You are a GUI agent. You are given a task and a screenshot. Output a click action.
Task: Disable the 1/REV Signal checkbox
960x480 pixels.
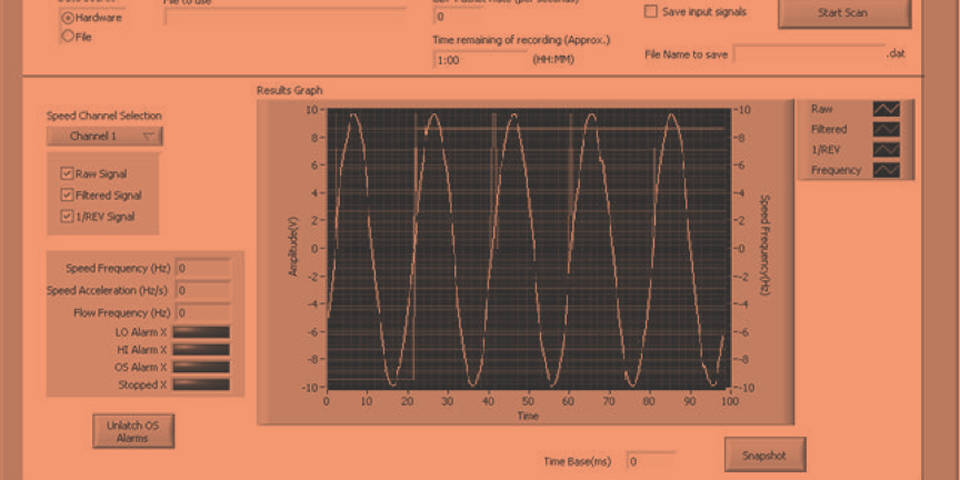[67, 216]
